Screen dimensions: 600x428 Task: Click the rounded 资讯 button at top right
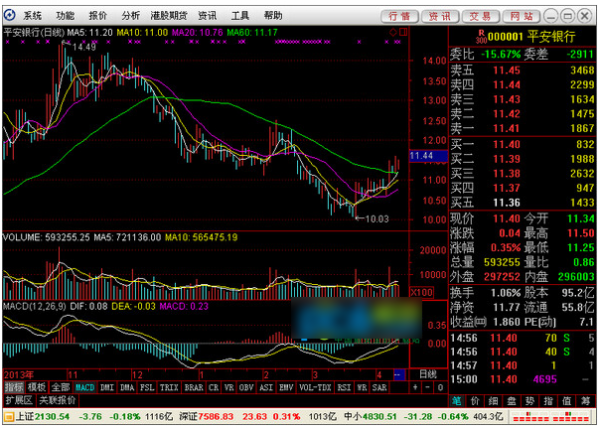coord(440,16)
